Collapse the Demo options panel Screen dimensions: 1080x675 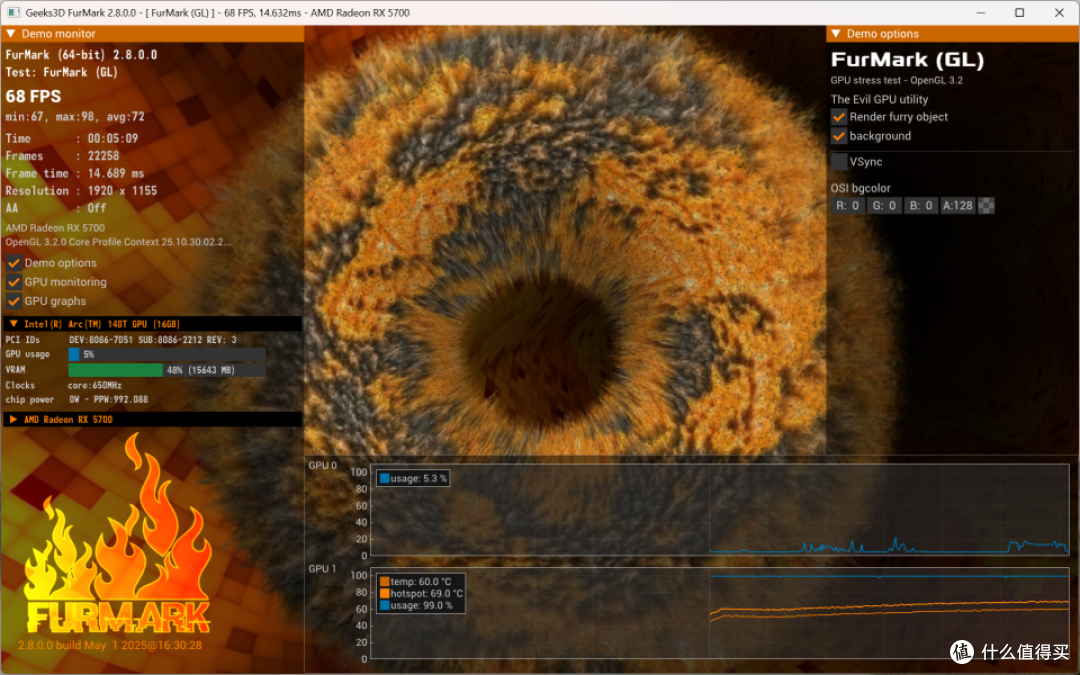pyautogui.click(x=835, y=34)
